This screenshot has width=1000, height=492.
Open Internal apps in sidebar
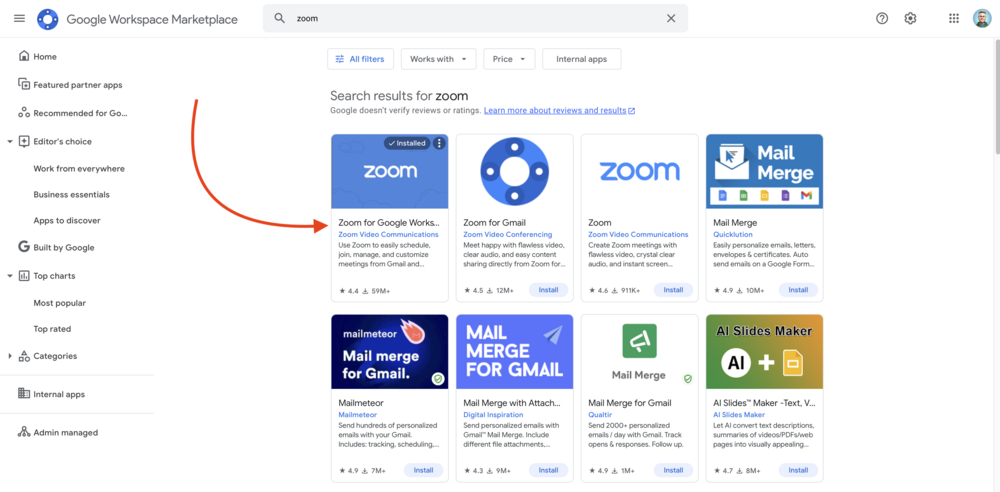pos(59,394)
